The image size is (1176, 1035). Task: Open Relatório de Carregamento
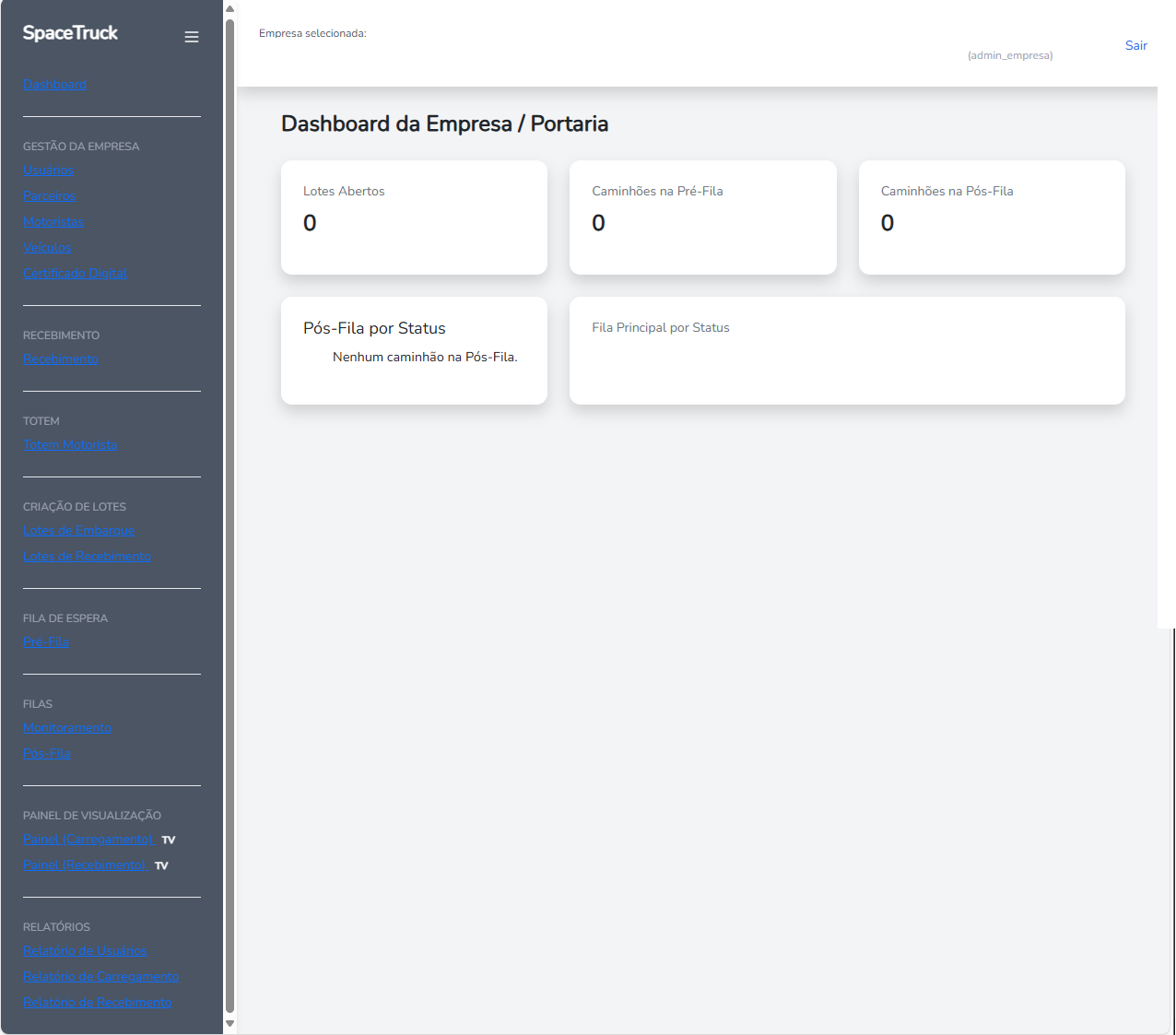click(100, 976)
